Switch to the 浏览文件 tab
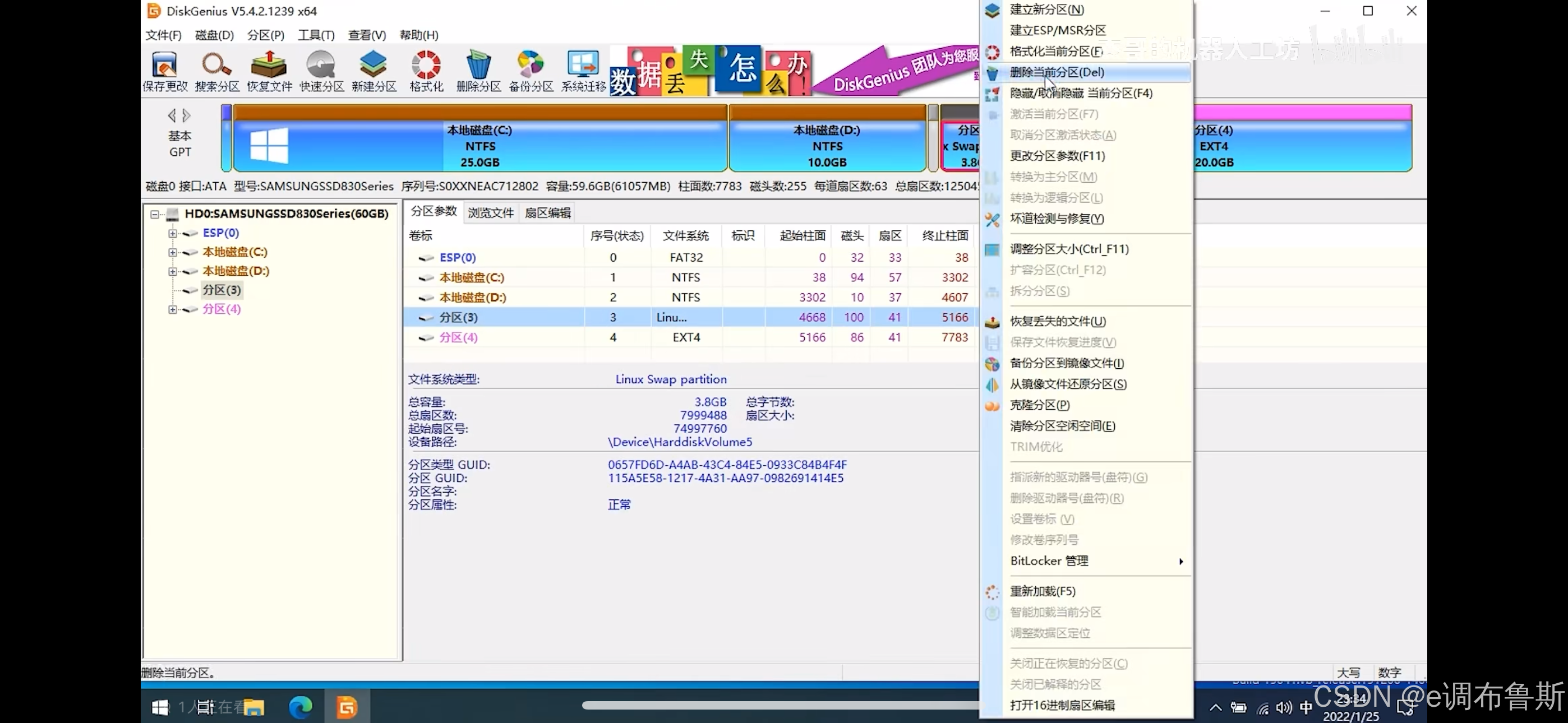The width and height of the screenshot is (1568, 723). click(x=491, y=212)
